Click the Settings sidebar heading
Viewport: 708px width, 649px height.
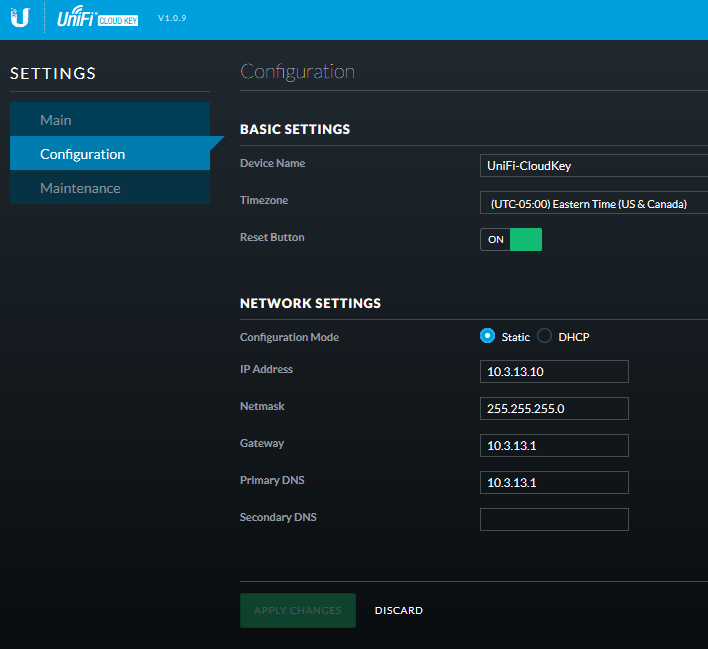coord(53,73)
